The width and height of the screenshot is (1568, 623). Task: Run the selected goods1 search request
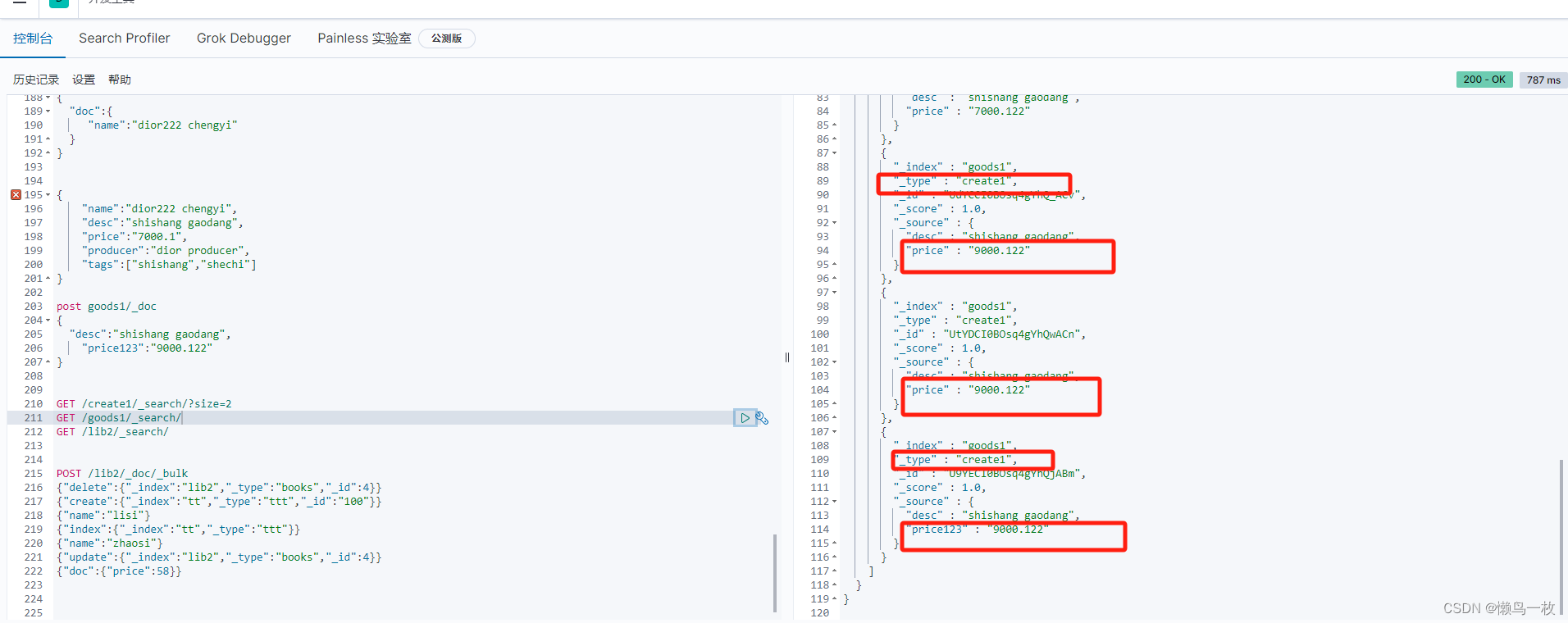pyautogui.click(x=745, y=418)
